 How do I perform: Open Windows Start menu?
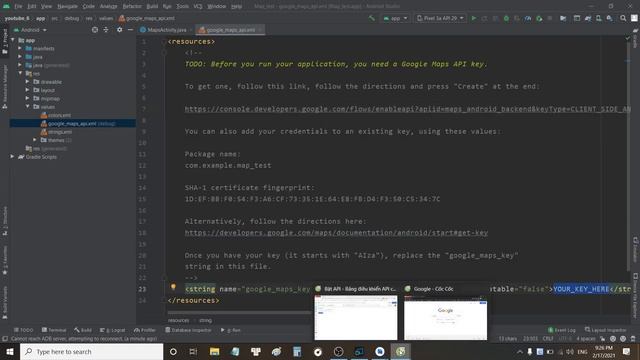click(10, 351)
